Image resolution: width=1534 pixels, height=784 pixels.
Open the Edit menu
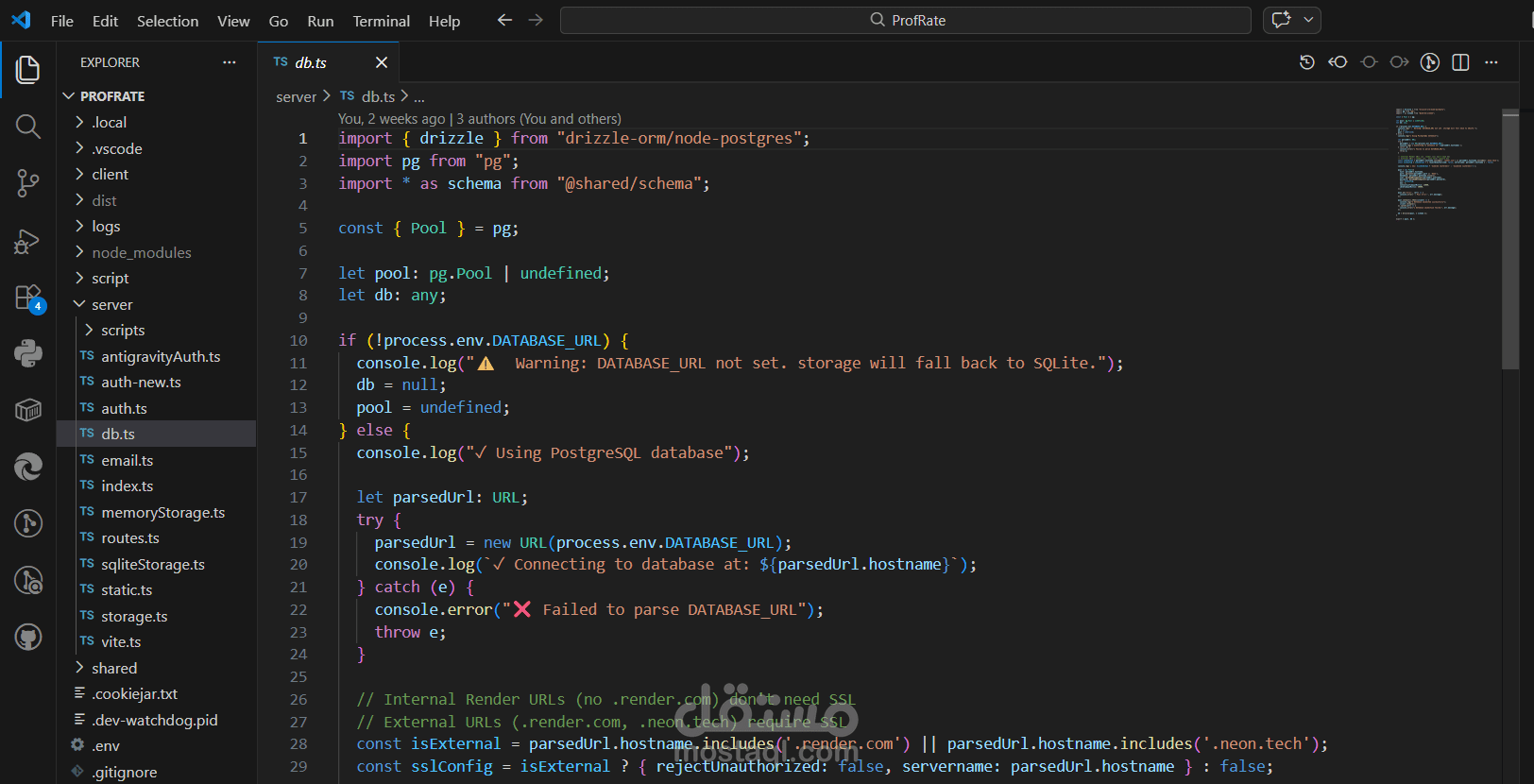[x=105, y=21]
